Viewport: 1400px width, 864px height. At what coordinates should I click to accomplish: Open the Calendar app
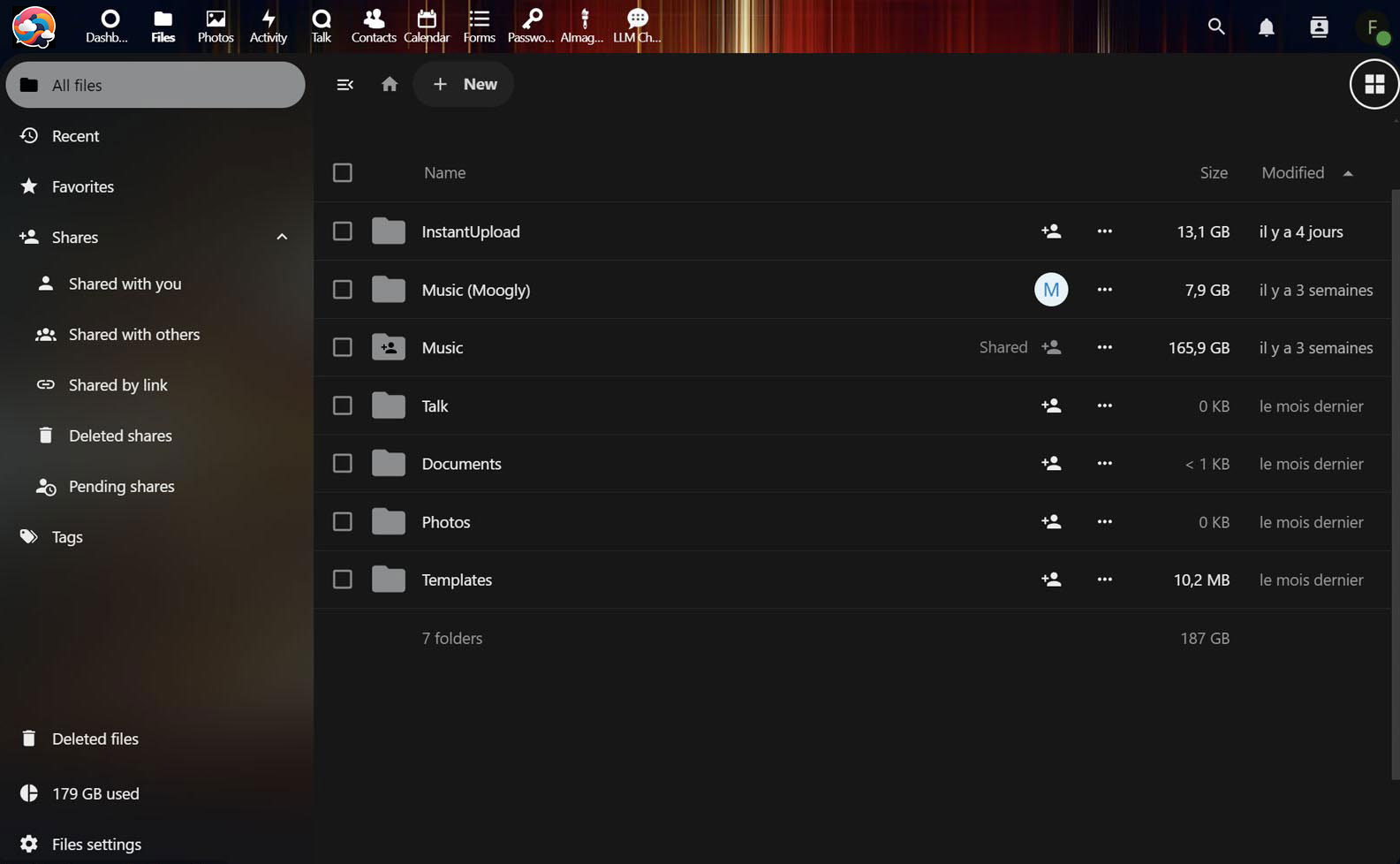[427, 27]
